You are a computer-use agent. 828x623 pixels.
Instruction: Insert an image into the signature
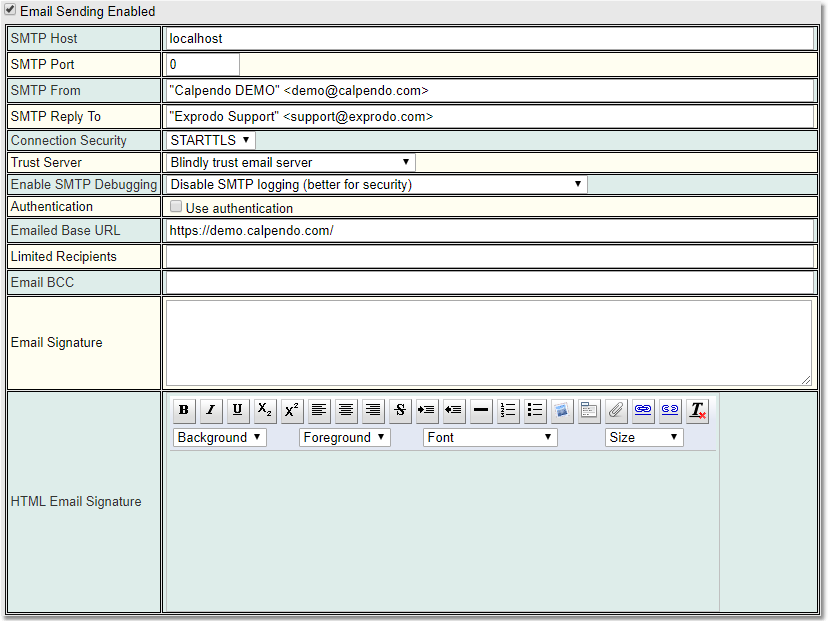point(562,410)
